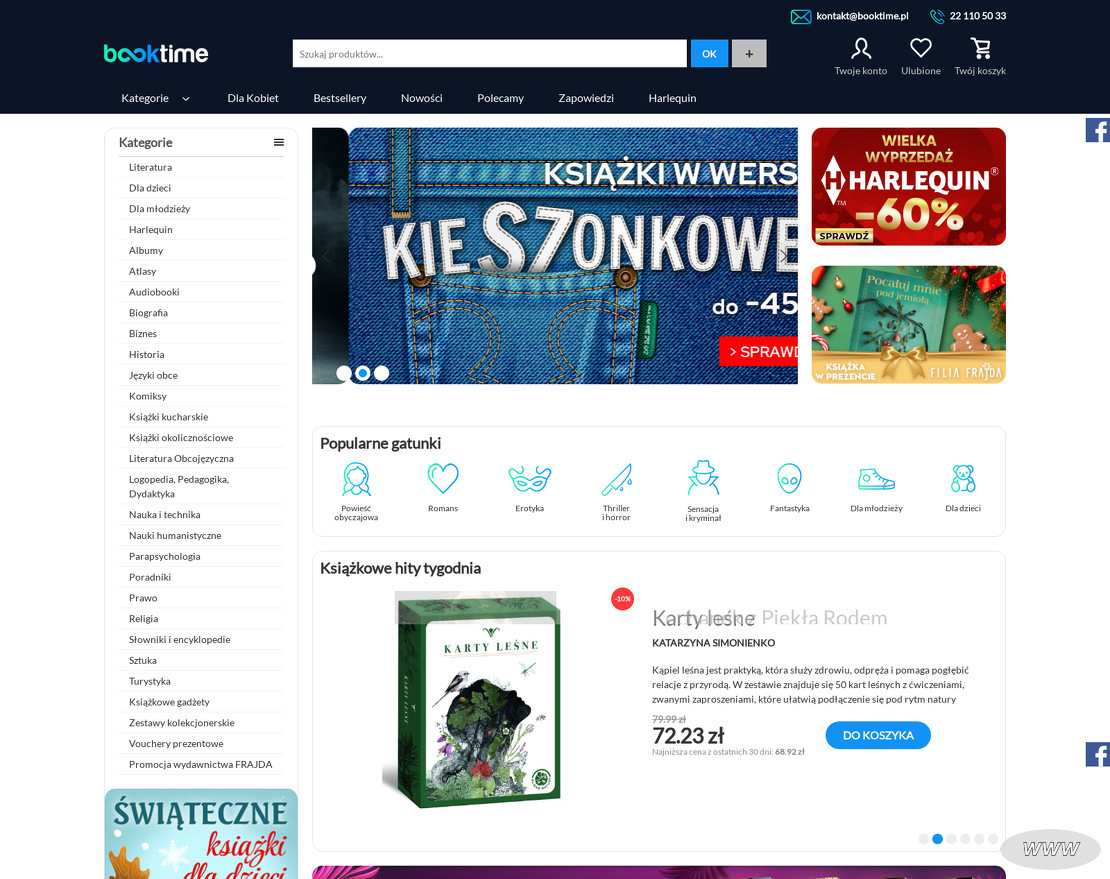
Task: Click the Ulubione heart icon
Action: (x=920, y=48)
